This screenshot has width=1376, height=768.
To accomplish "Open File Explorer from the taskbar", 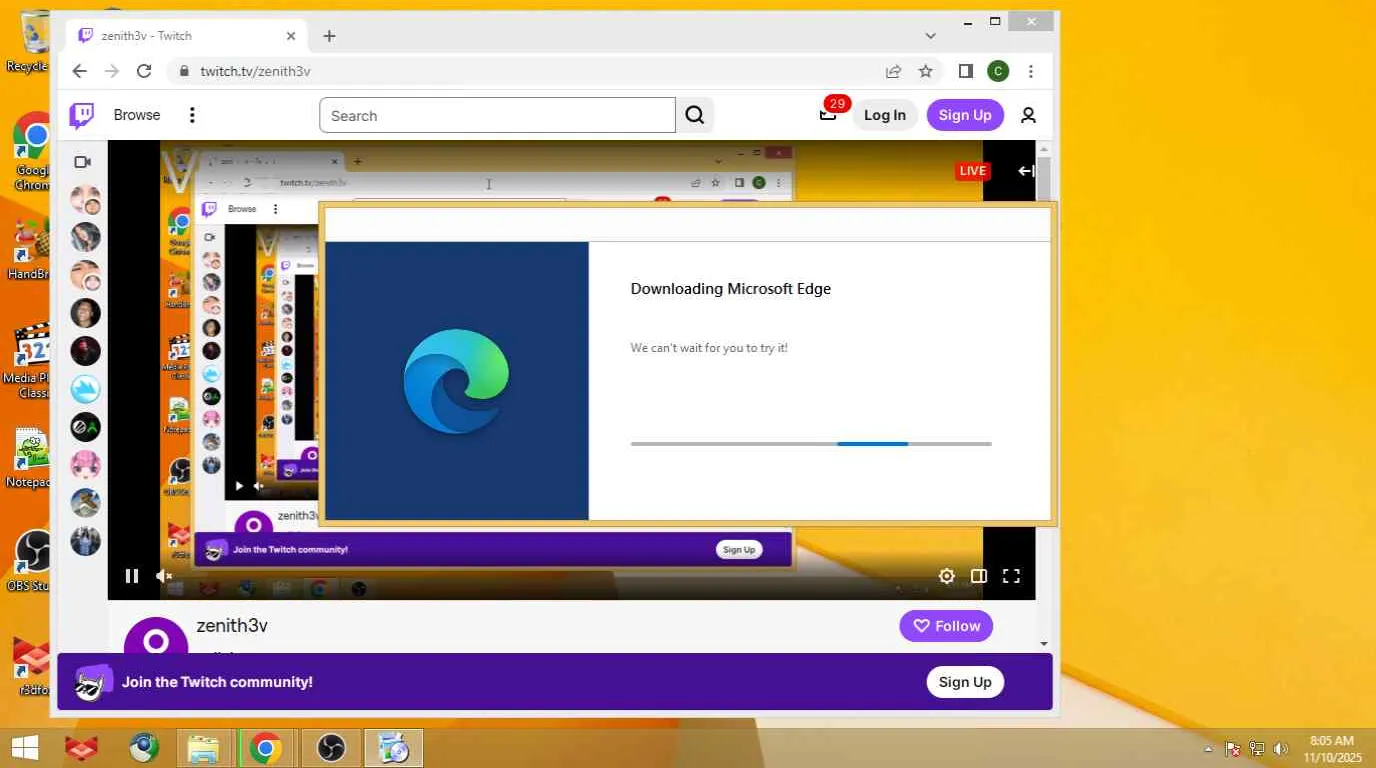I will click(203, 748).
